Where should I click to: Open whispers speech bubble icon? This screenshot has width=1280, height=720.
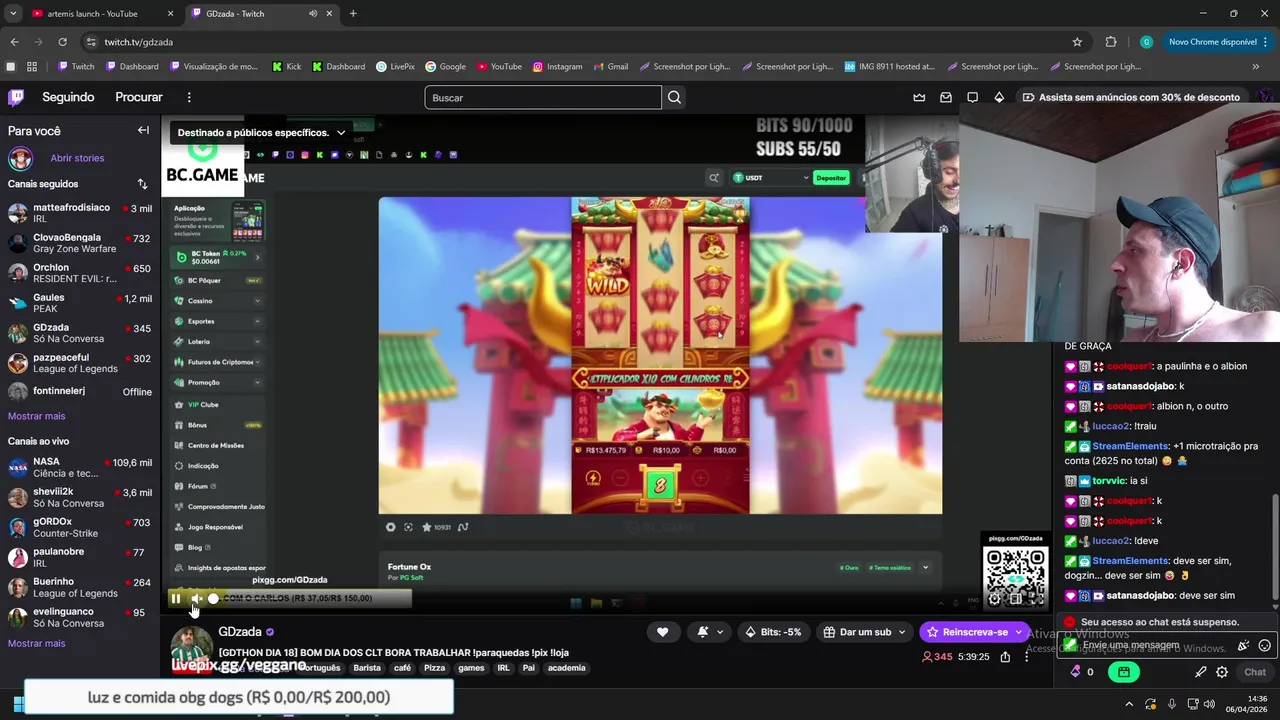(x=972, y=97)
